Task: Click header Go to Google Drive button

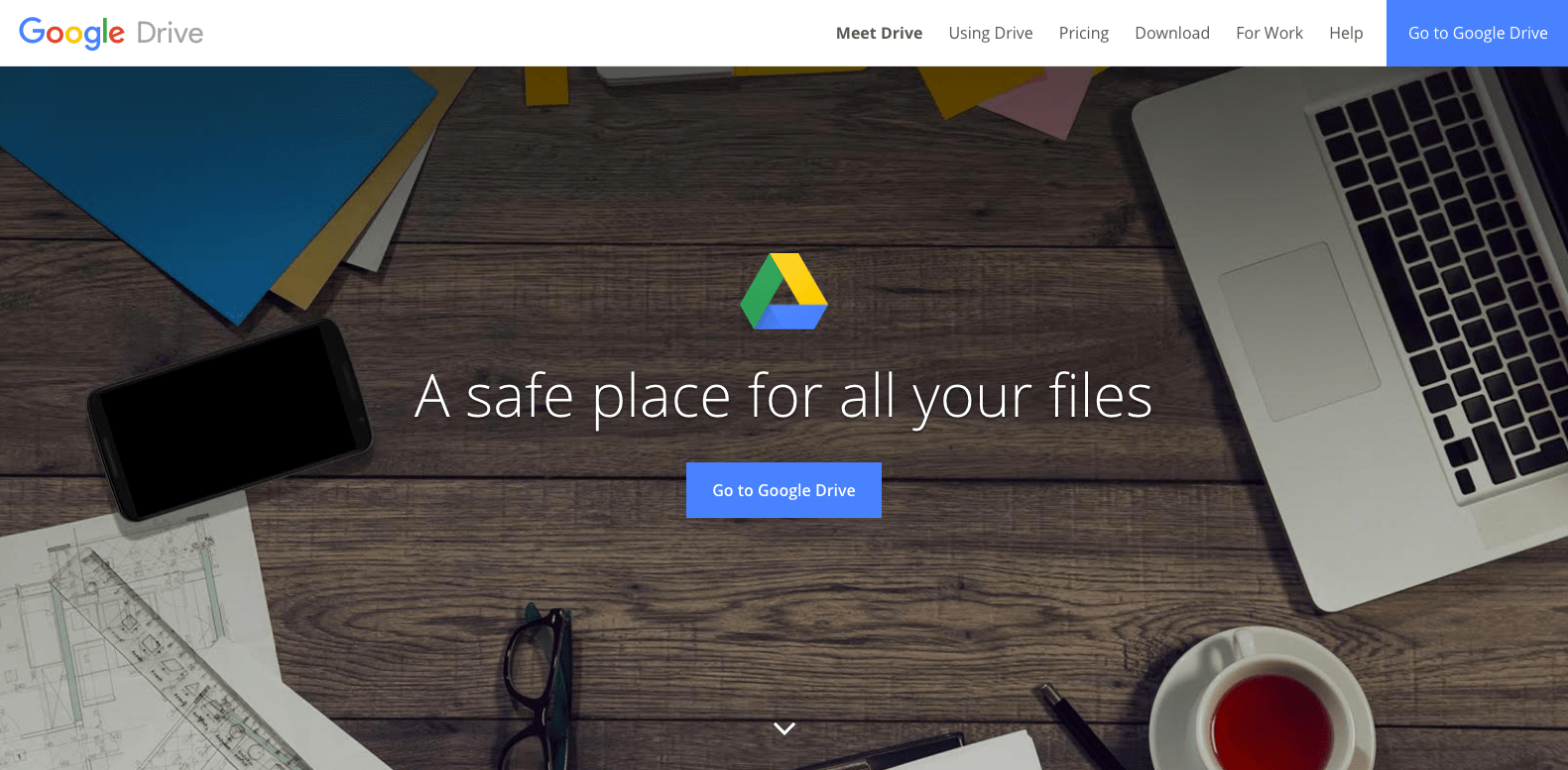Action: pyautogui.click(x=1478, y=33)
